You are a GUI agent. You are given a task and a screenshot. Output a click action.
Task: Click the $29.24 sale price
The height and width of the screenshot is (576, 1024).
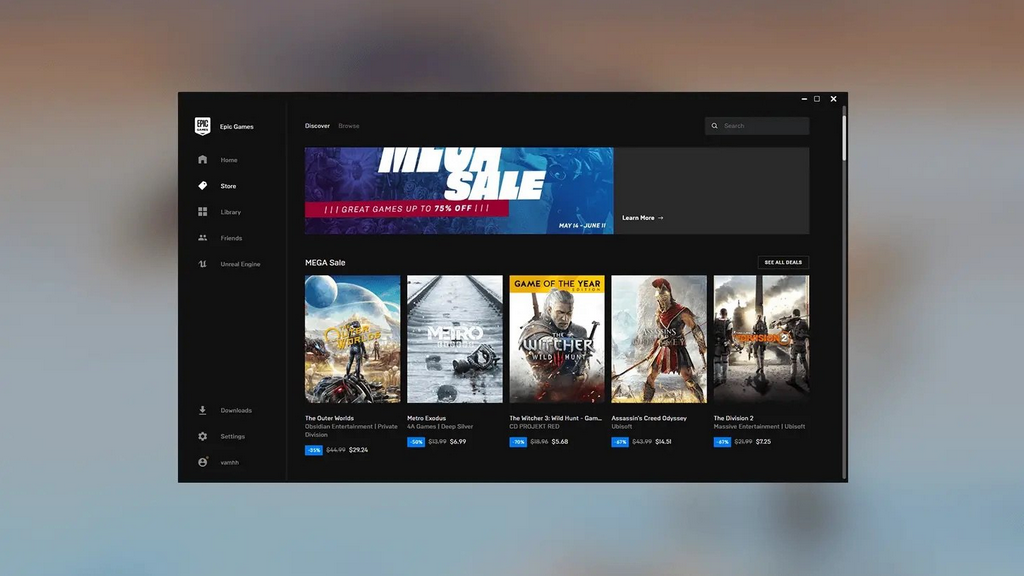[x=359, y=450]
